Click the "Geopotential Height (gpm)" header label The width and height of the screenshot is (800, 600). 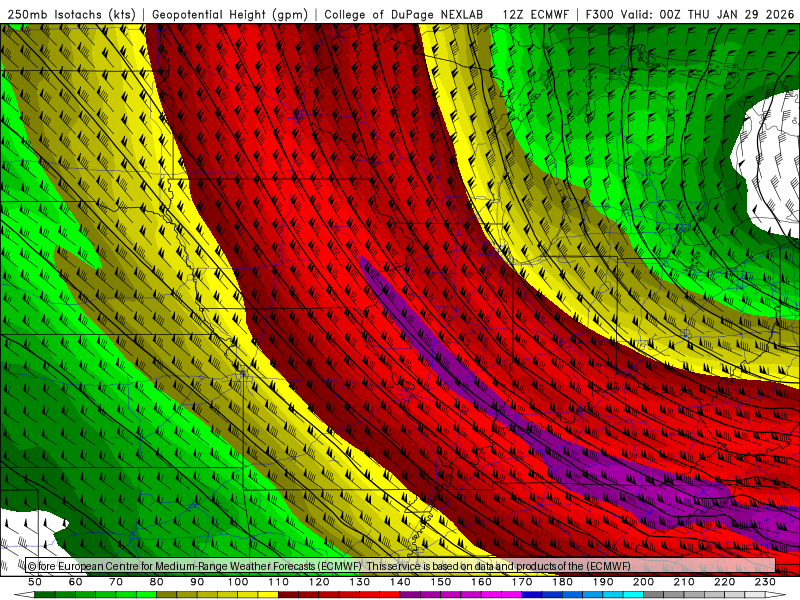click(231, 14)
